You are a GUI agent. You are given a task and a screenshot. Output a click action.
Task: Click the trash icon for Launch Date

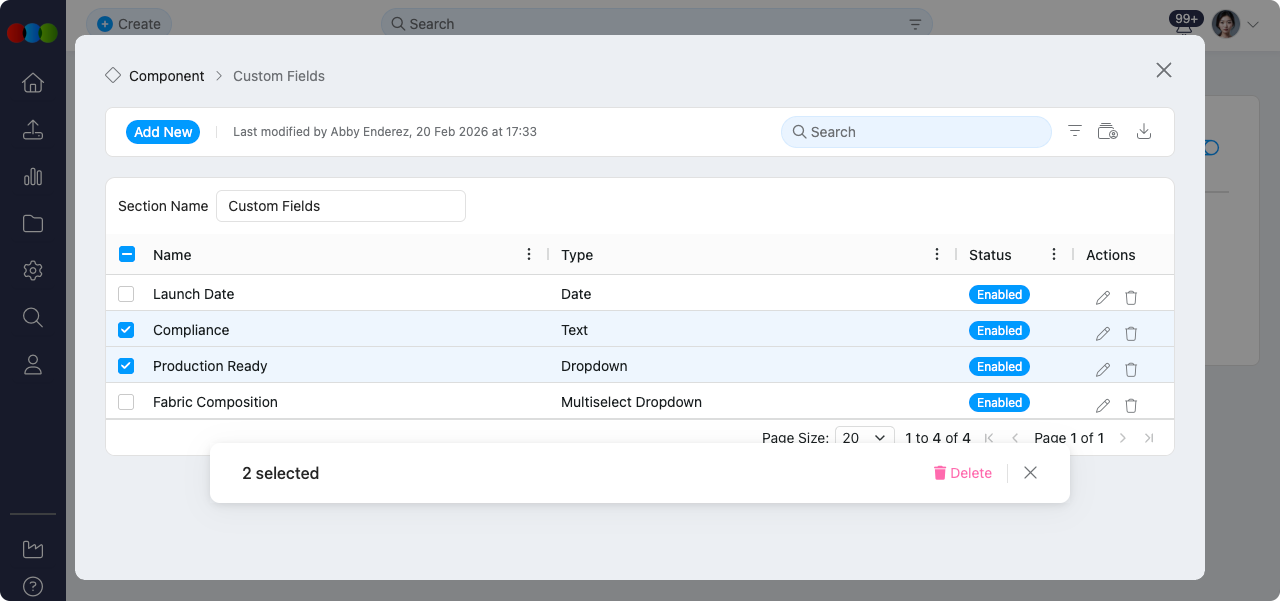[1131, 297]
